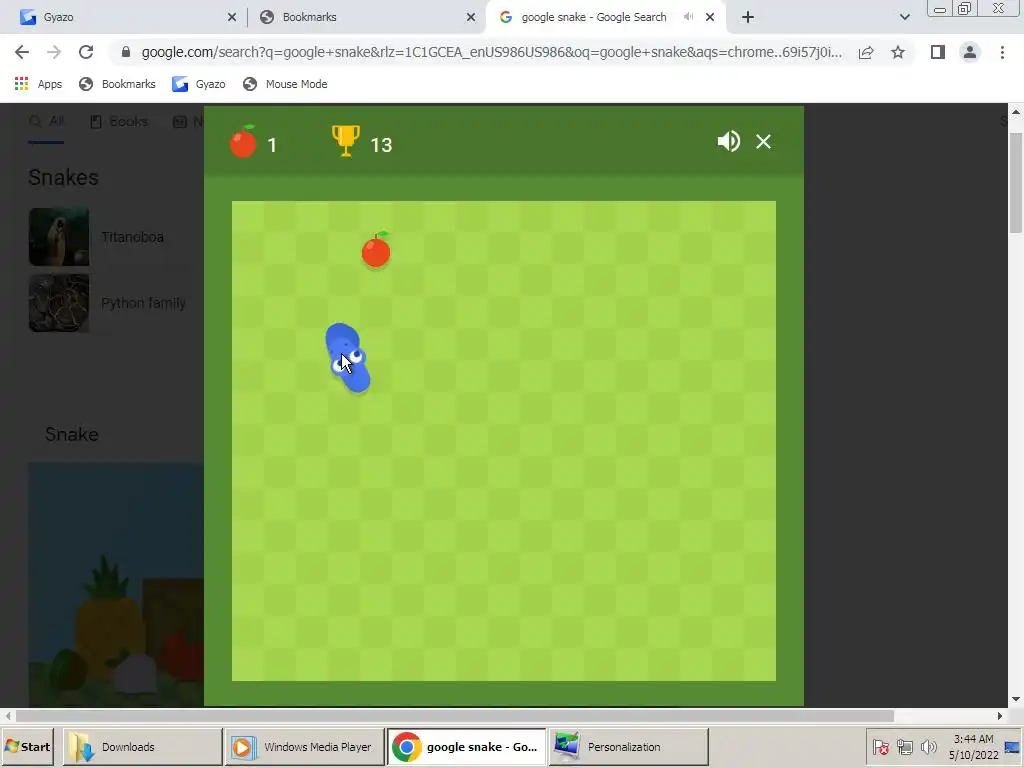Click the scroll down arrow
The width and height of the screenshot is (1024, 768).
point(1016,699)
